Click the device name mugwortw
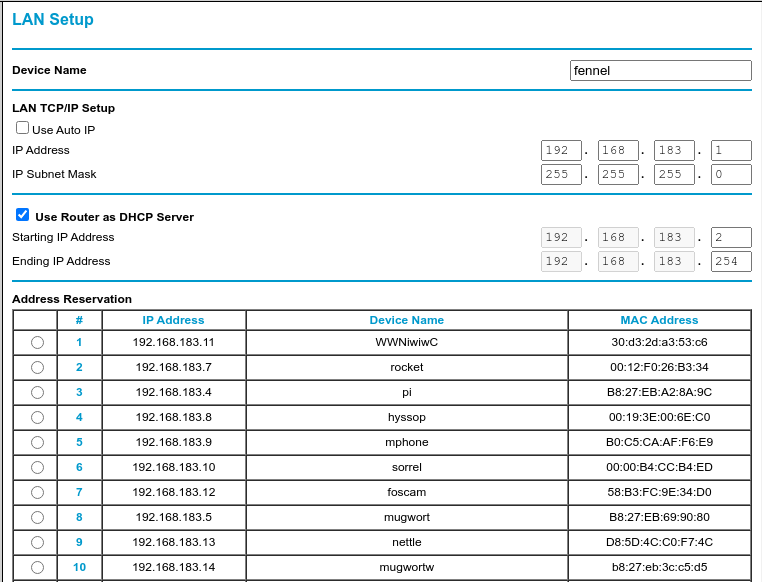This screenshot has width=762, height=582. click(x=407, y=567)
